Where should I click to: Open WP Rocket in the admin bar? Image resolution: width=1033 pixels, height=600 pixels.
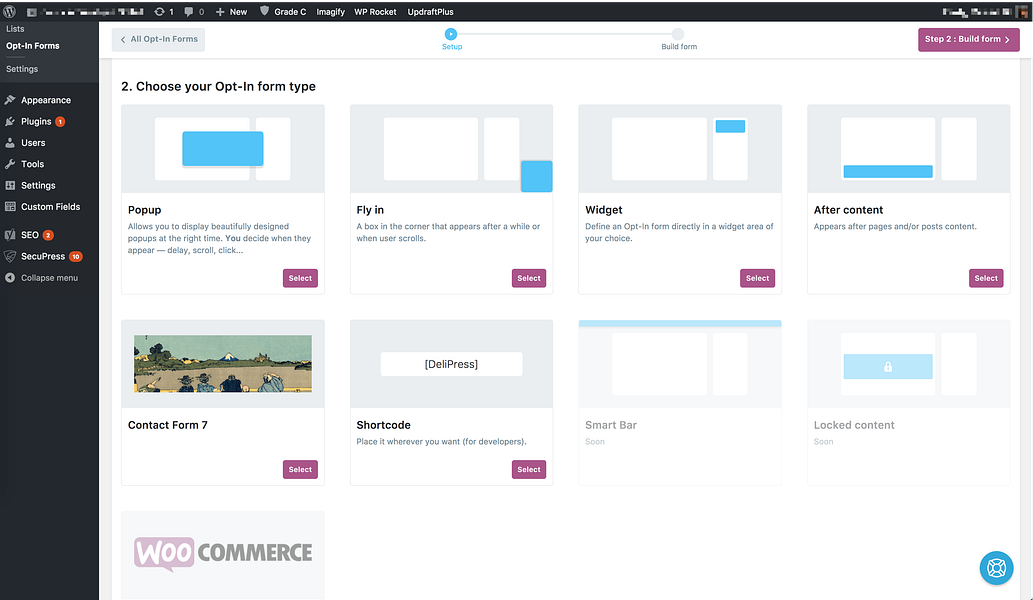(x=375, y=12)
